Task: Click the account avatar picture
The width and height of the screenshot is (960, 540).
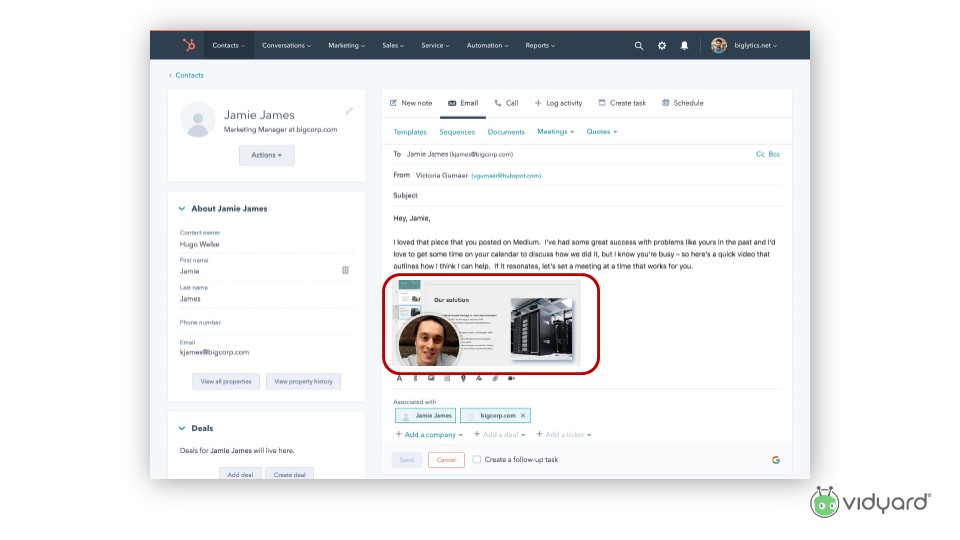Action: pos(719,45)
